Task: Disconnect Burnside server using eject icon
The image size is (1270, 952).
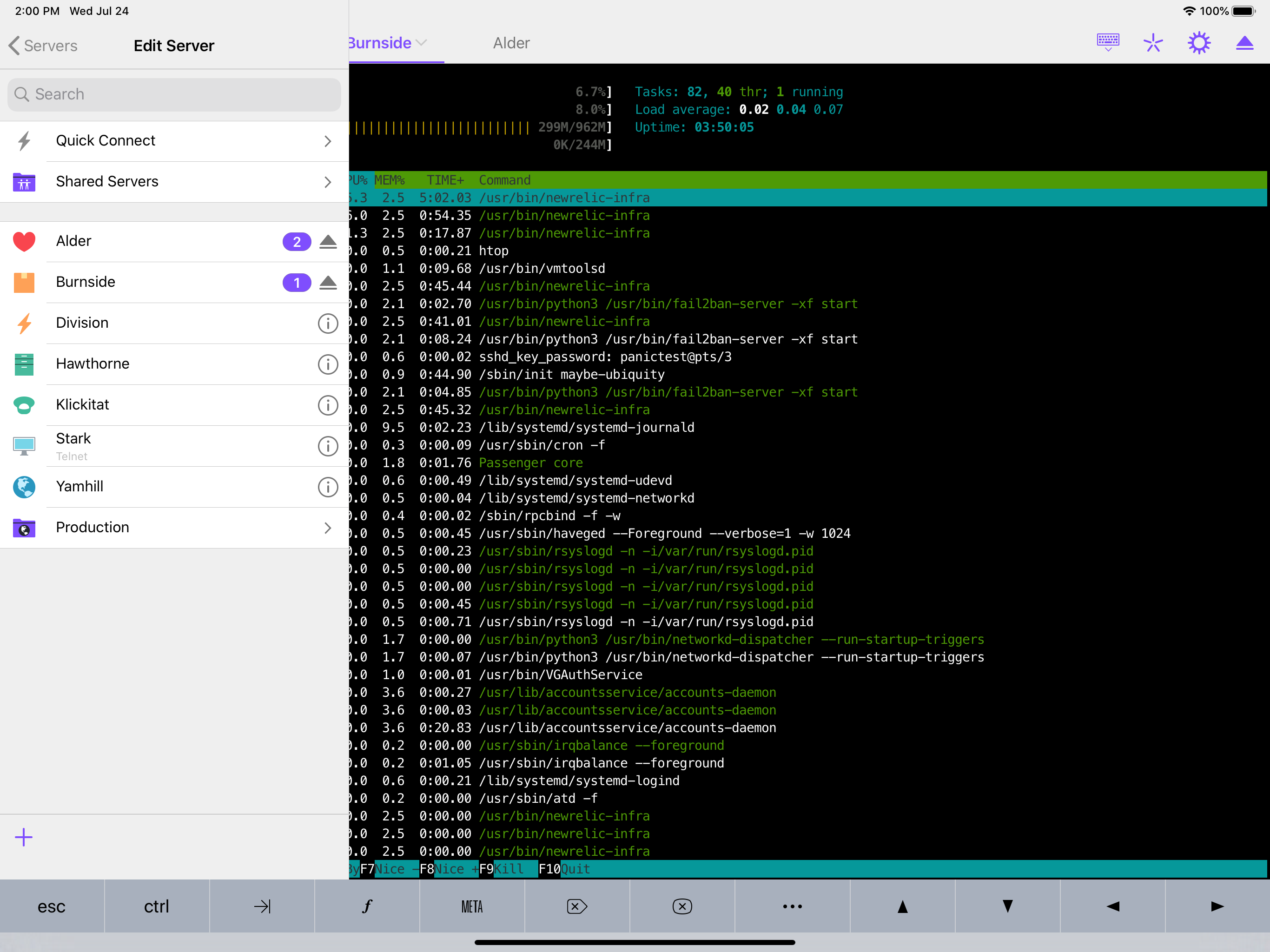Action: pos(328,283)
